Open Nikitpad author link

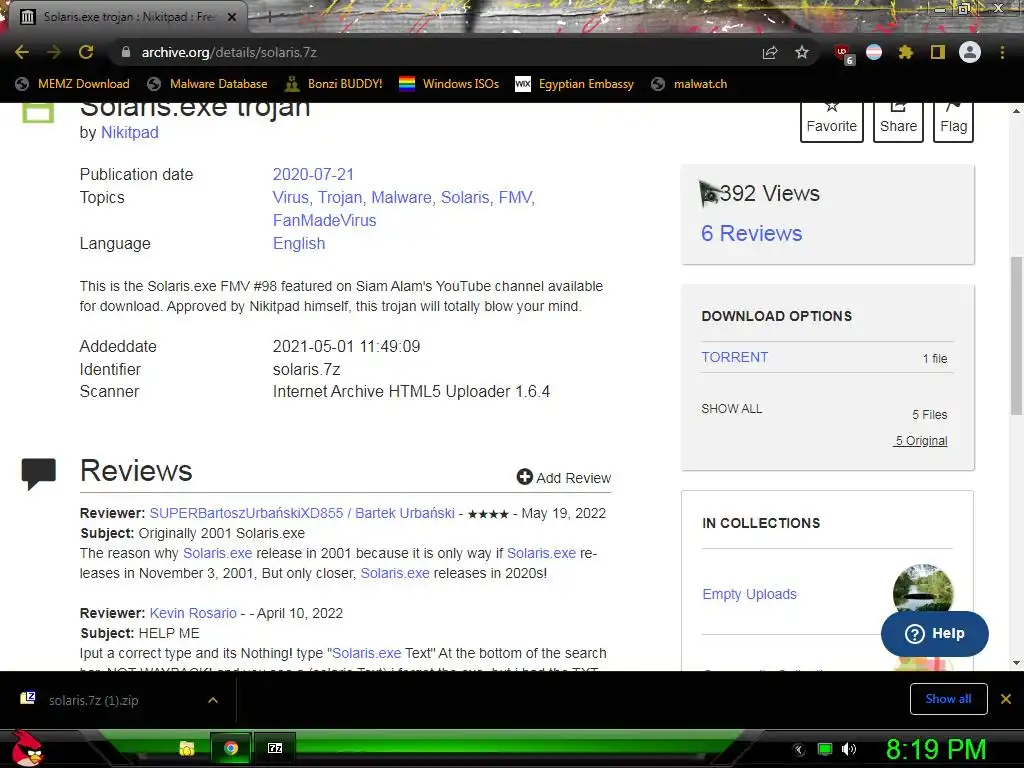(x=129, y=132)
